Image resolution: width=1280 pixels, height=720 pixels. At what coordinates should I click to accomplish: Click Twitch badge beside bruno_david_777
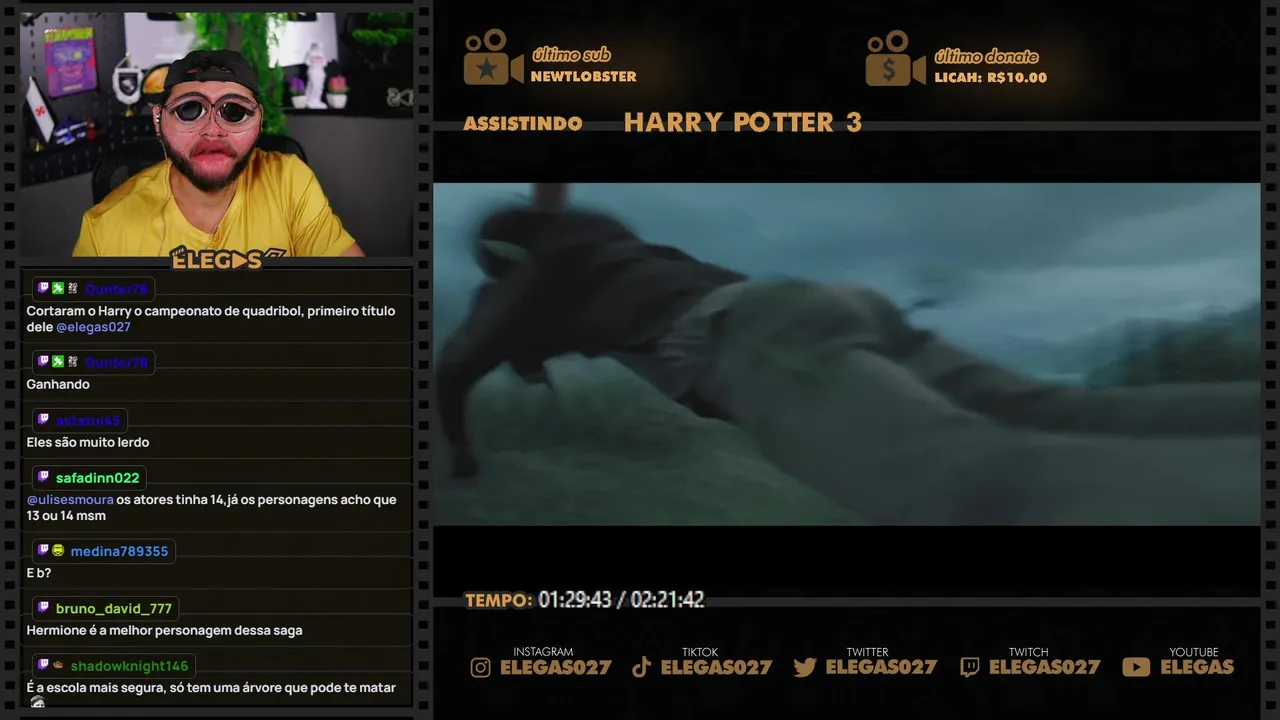tap(43, 607)
